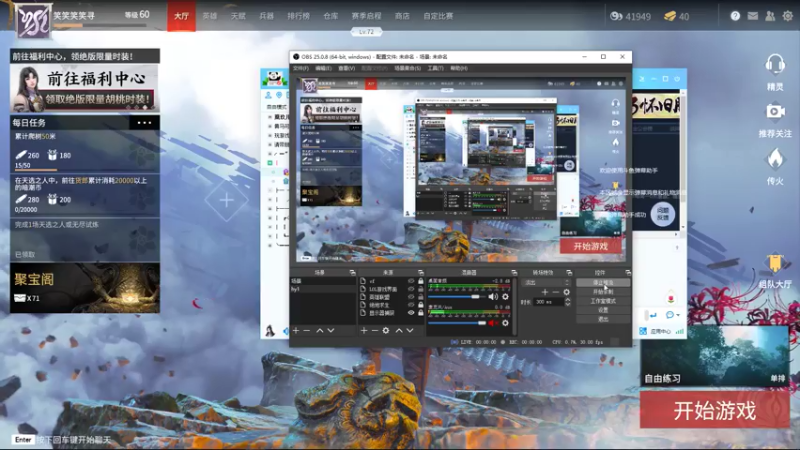Screen dimensions: 800x450
Task: Open the 前往福利中心 banner
Action: pos(85,88)
